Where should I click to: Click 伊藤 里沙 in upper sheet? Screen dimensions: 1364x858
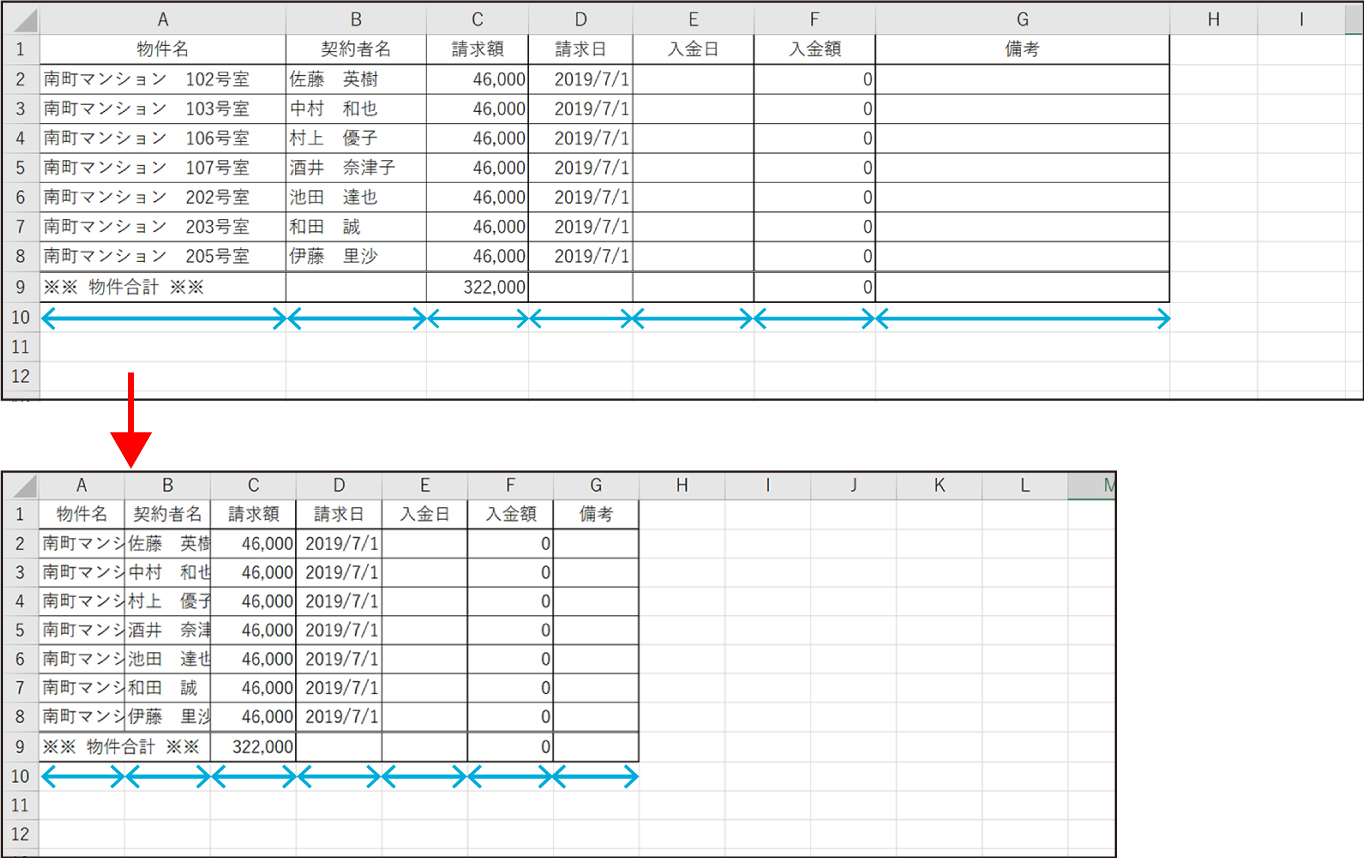[x=356, y=256]
